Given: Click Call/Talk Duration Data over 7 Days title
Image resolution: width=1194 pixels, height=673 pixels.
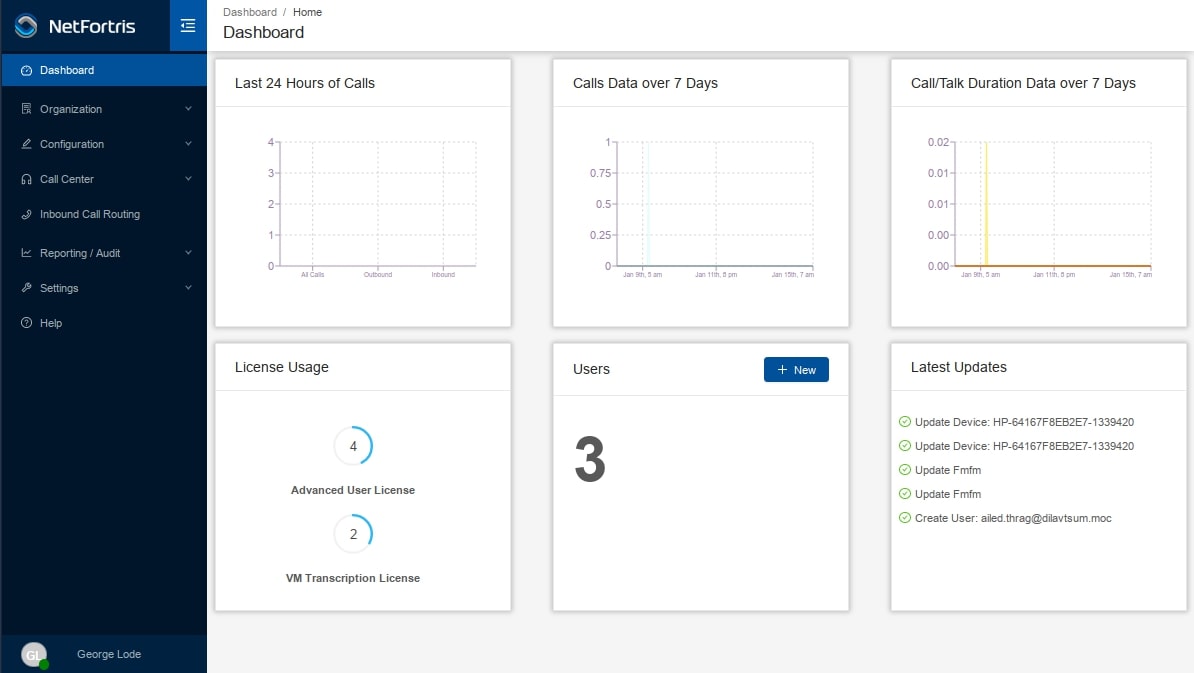Looking at the screenshot, I should click(x=1023, y=83).
